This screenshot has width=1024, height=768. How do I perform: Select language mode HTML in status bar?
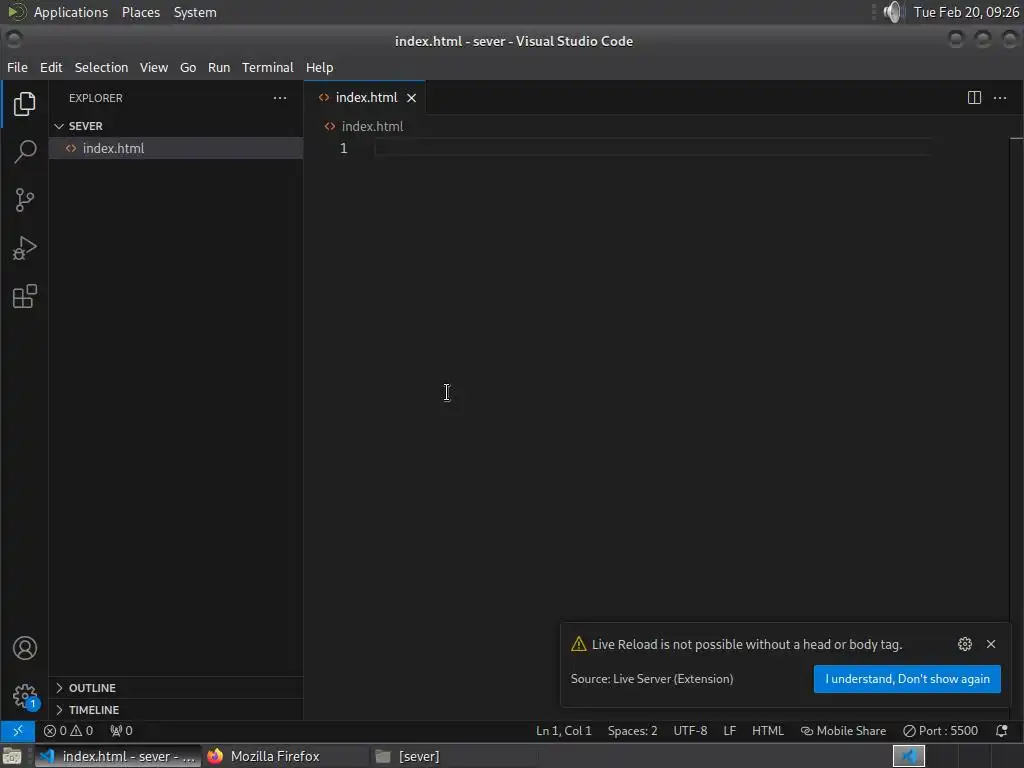tap(767, 731)
